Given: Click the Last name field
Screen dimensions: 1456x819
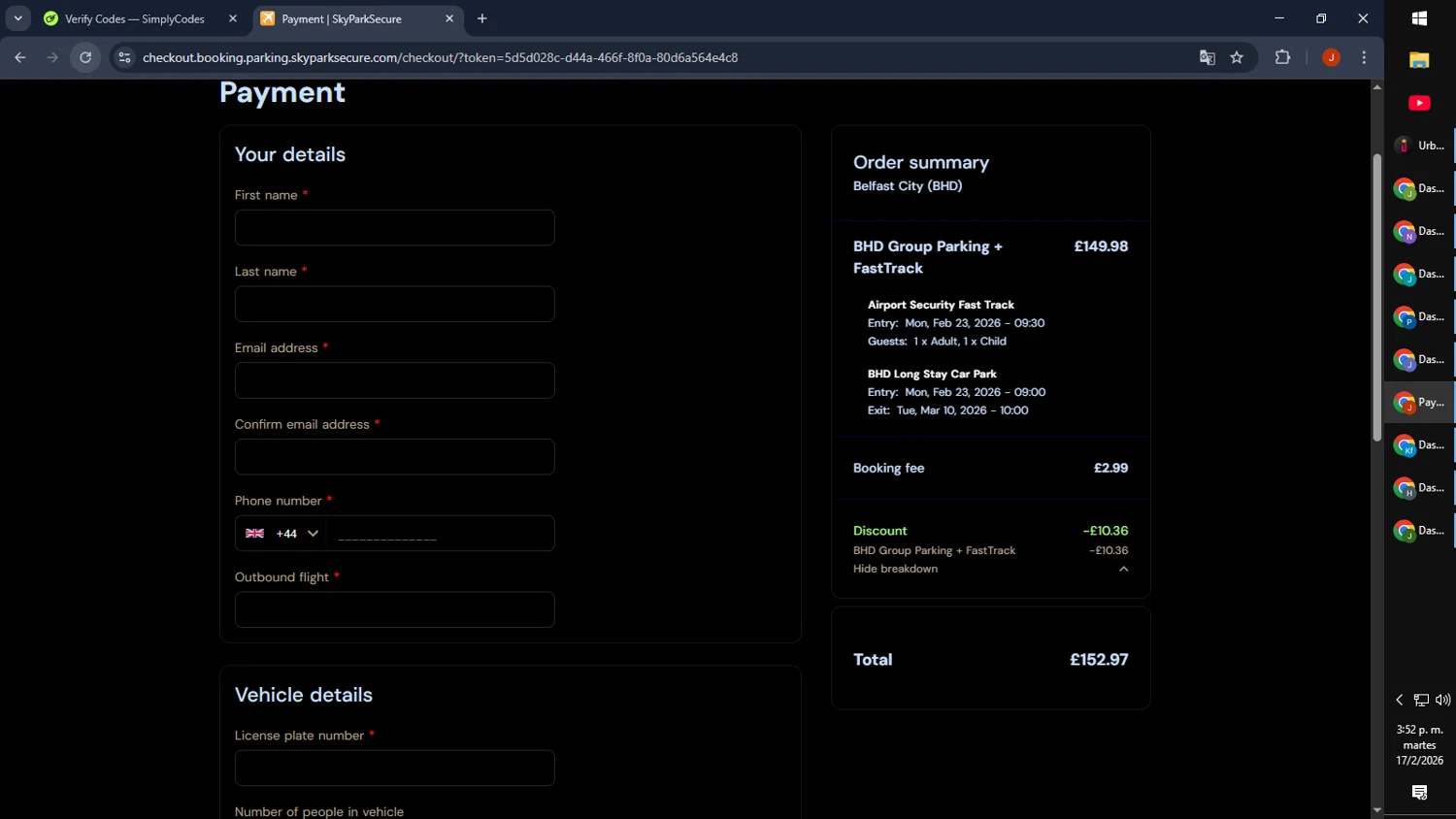Looking at the screenshot, I should (395, 304).
